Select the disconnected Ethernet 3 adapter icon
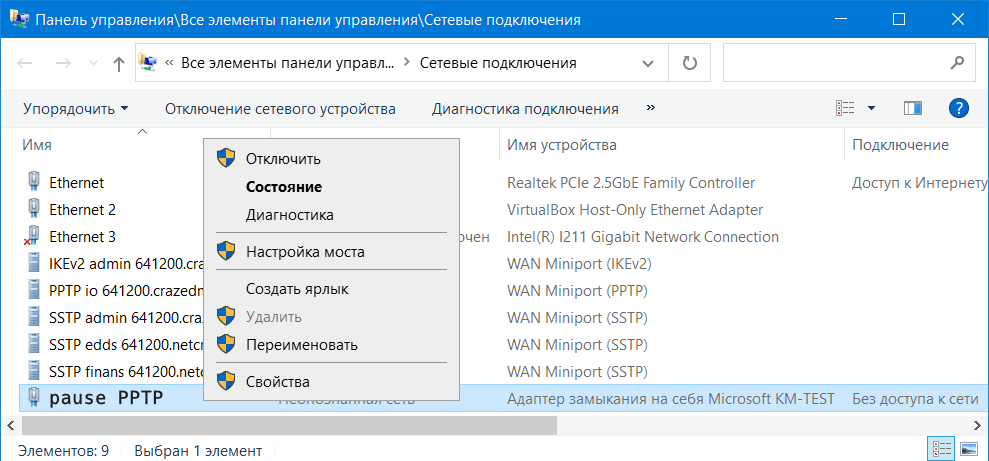Image resolution: width=989 pixels, height=461 pixels. 33,237
